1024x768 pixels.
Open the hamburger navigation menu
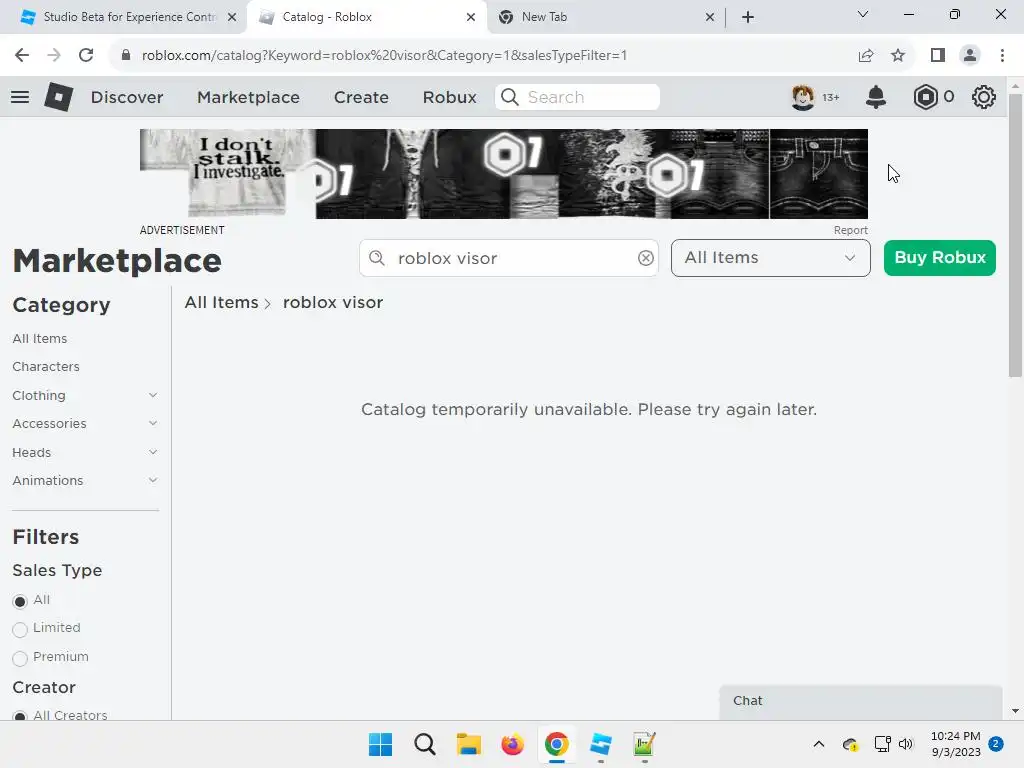point(20,97)
